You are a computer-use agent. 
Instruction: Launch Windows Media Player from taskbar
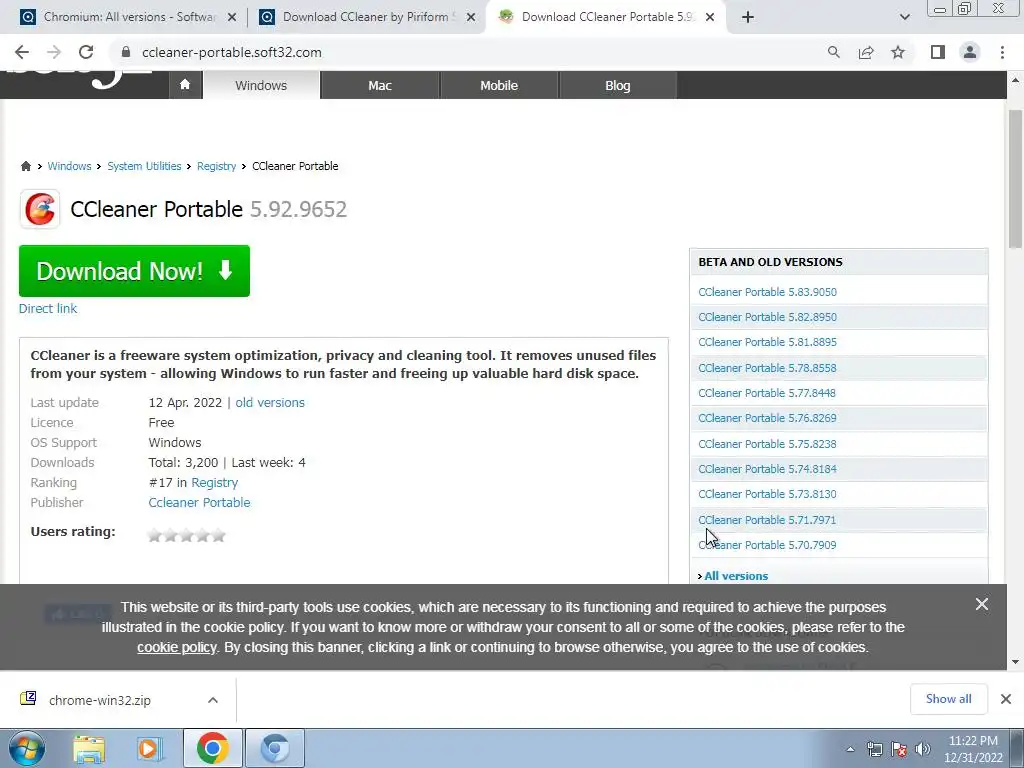tap(149, 748)
